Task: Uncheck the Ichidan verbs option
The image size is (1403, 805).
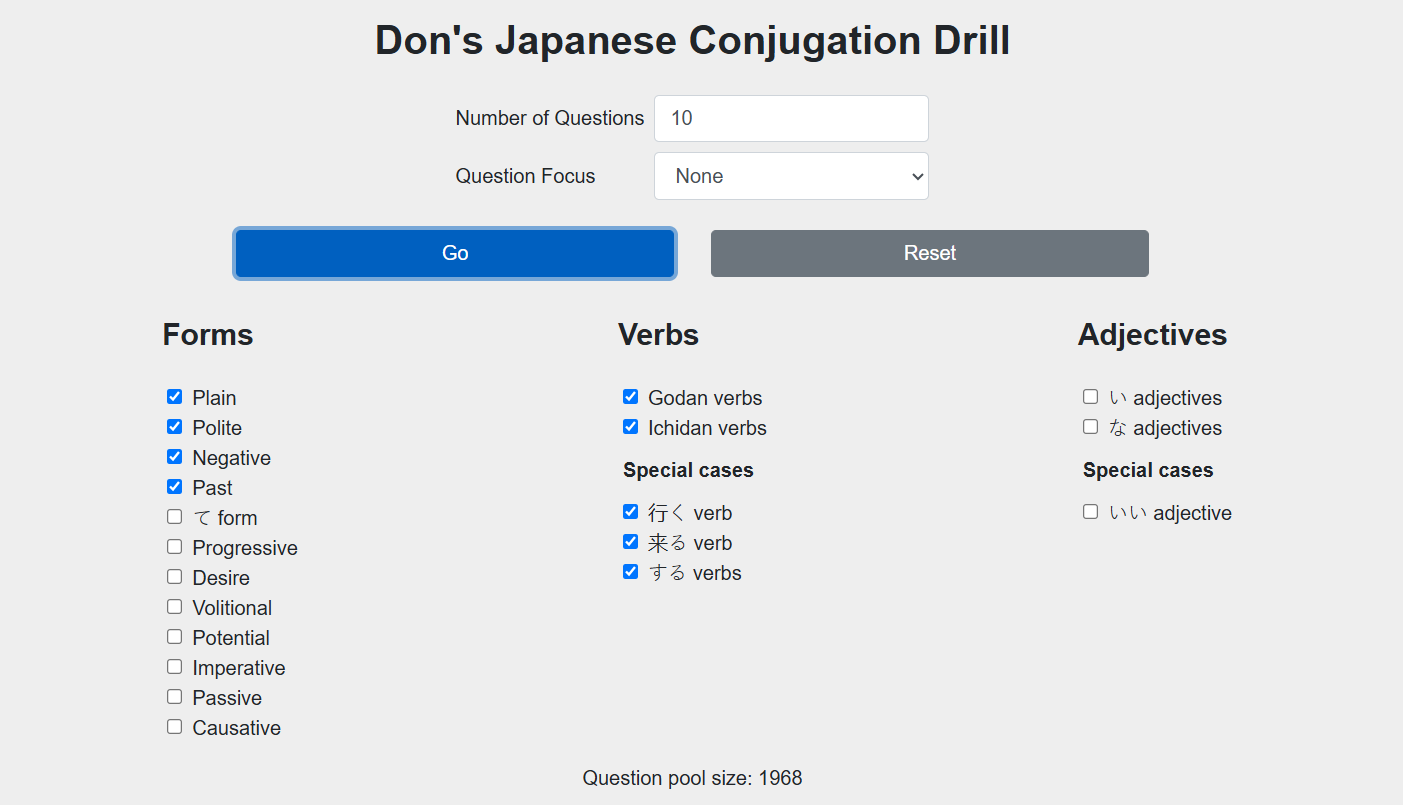Action: (630, 426)
